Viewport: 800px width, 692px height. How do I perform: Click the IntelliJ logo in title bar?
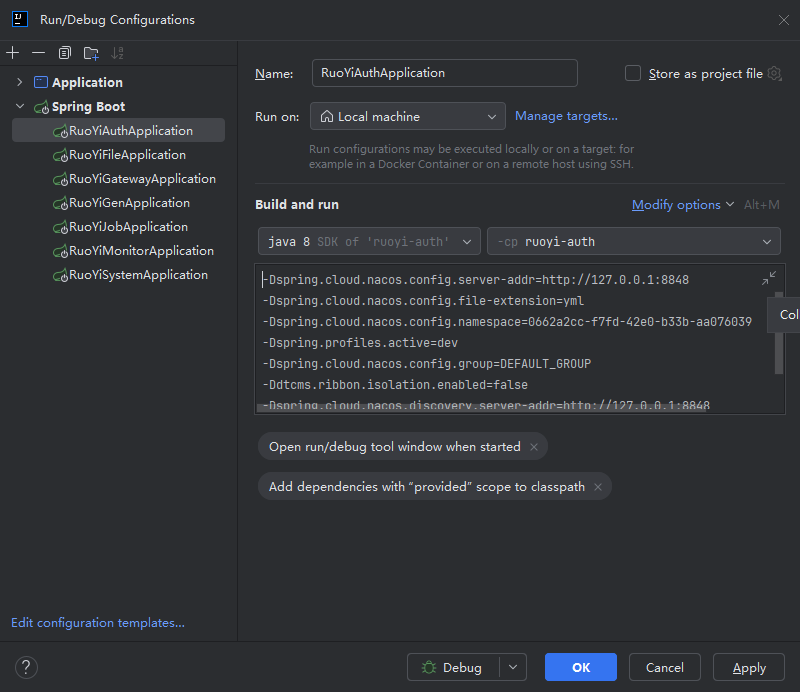(x=19, y=19)
